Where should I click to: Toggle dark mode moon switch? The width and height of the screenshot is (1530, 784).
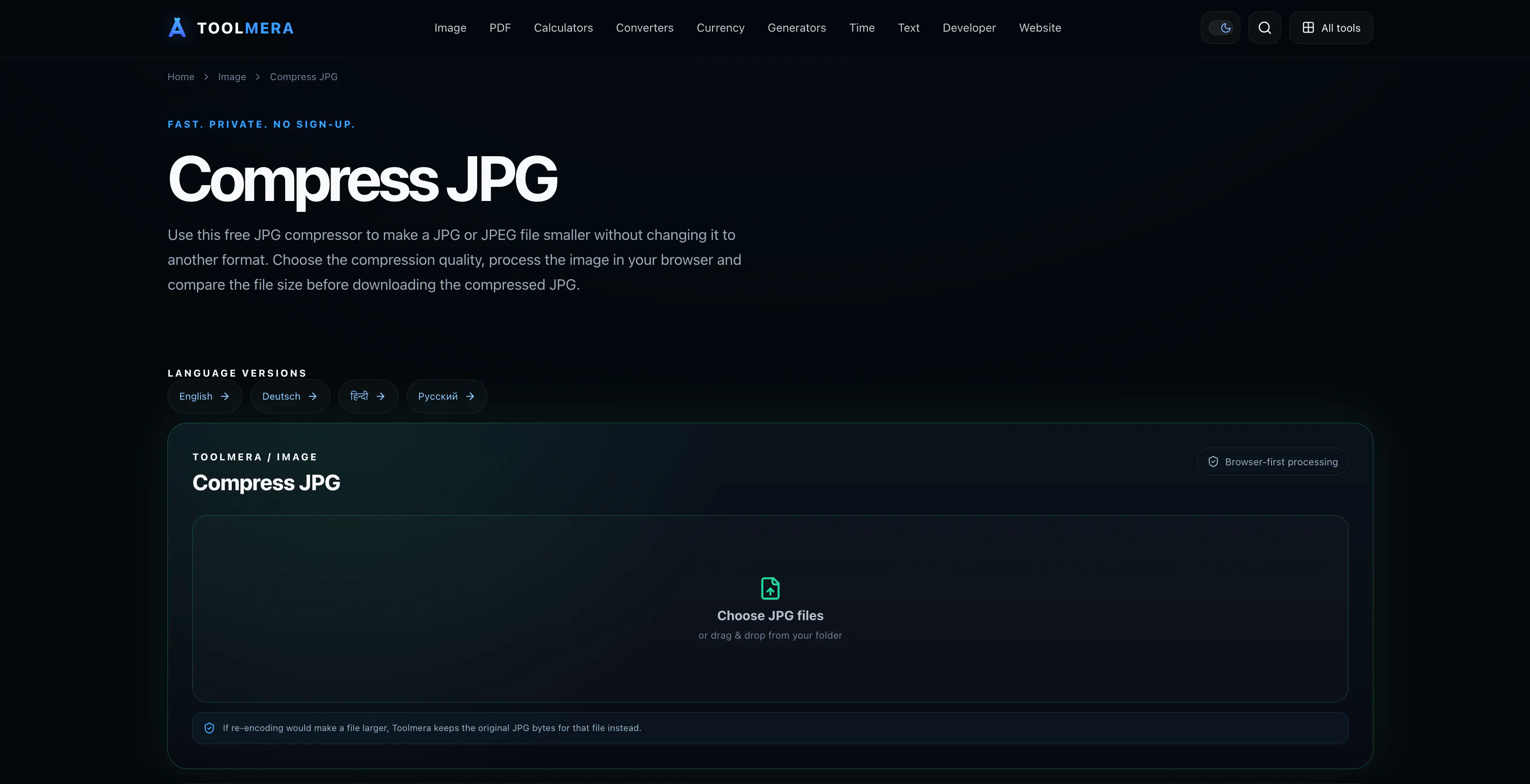coord(1220,27)
